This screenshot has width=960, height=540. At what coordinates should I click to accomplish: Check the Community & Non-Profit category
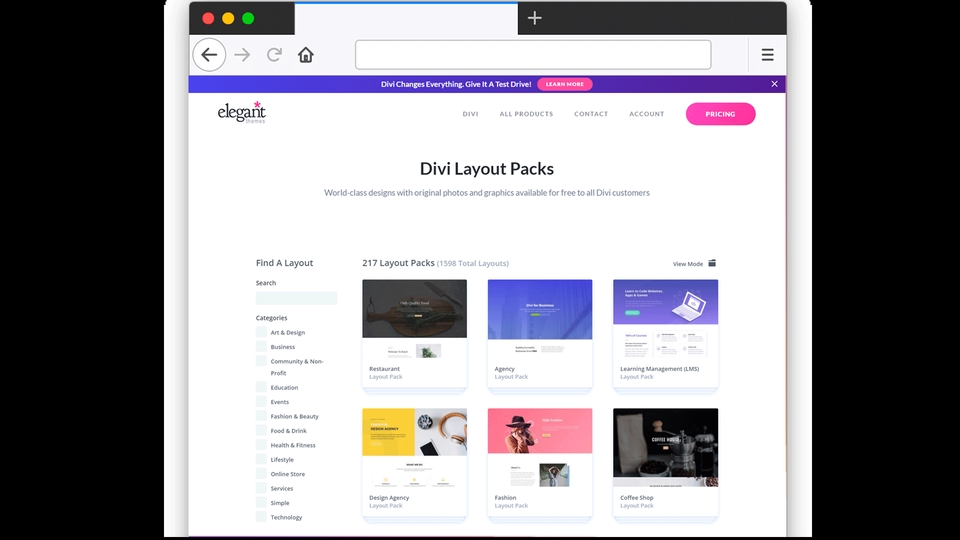(261, 361)
